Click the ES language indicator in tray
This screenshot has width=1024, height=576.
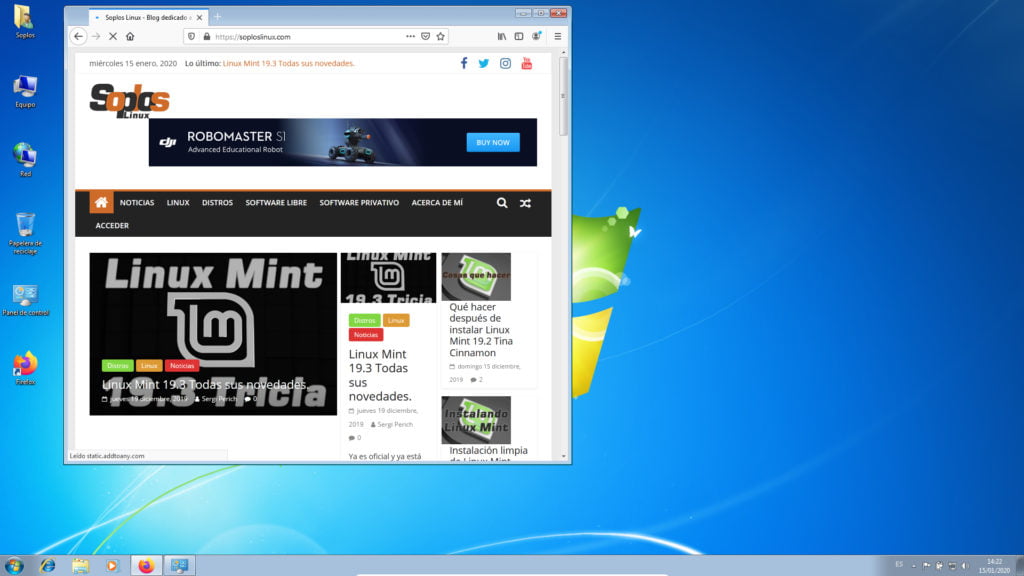coord(899,565)
